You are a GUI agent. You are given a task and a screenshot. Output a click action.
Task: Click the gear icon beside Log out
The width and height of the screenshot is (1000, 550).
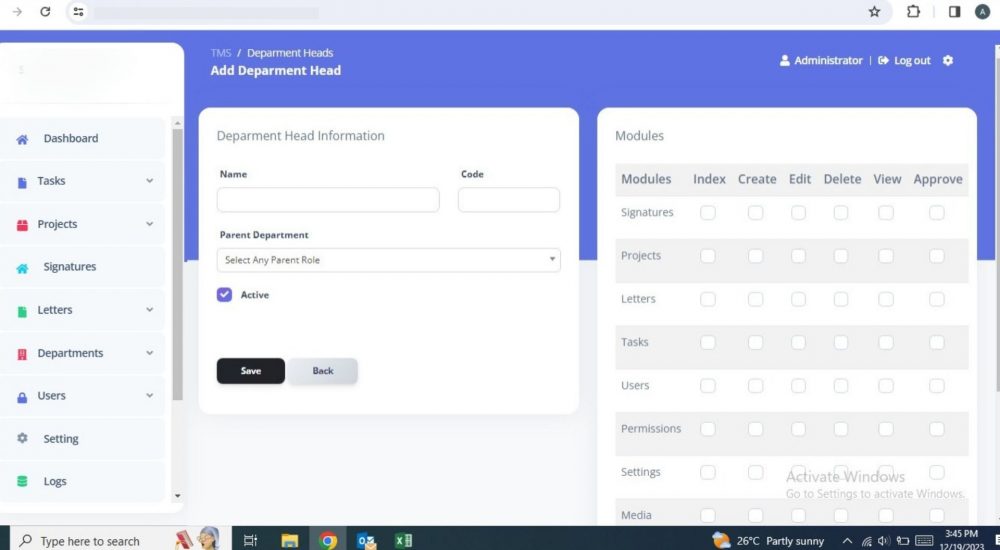[x=948, y=61]
